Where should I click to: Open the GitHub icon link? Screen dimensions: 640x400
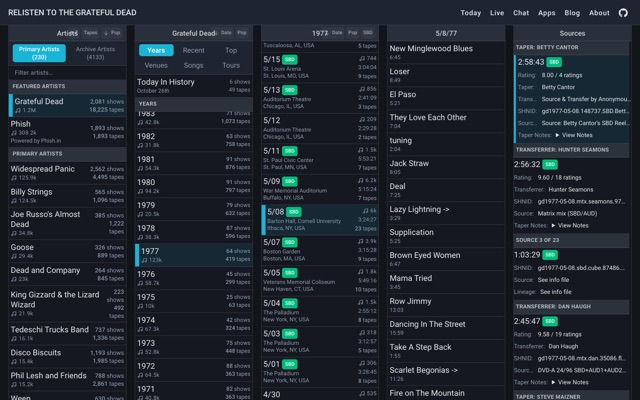[x=623, y=13]
